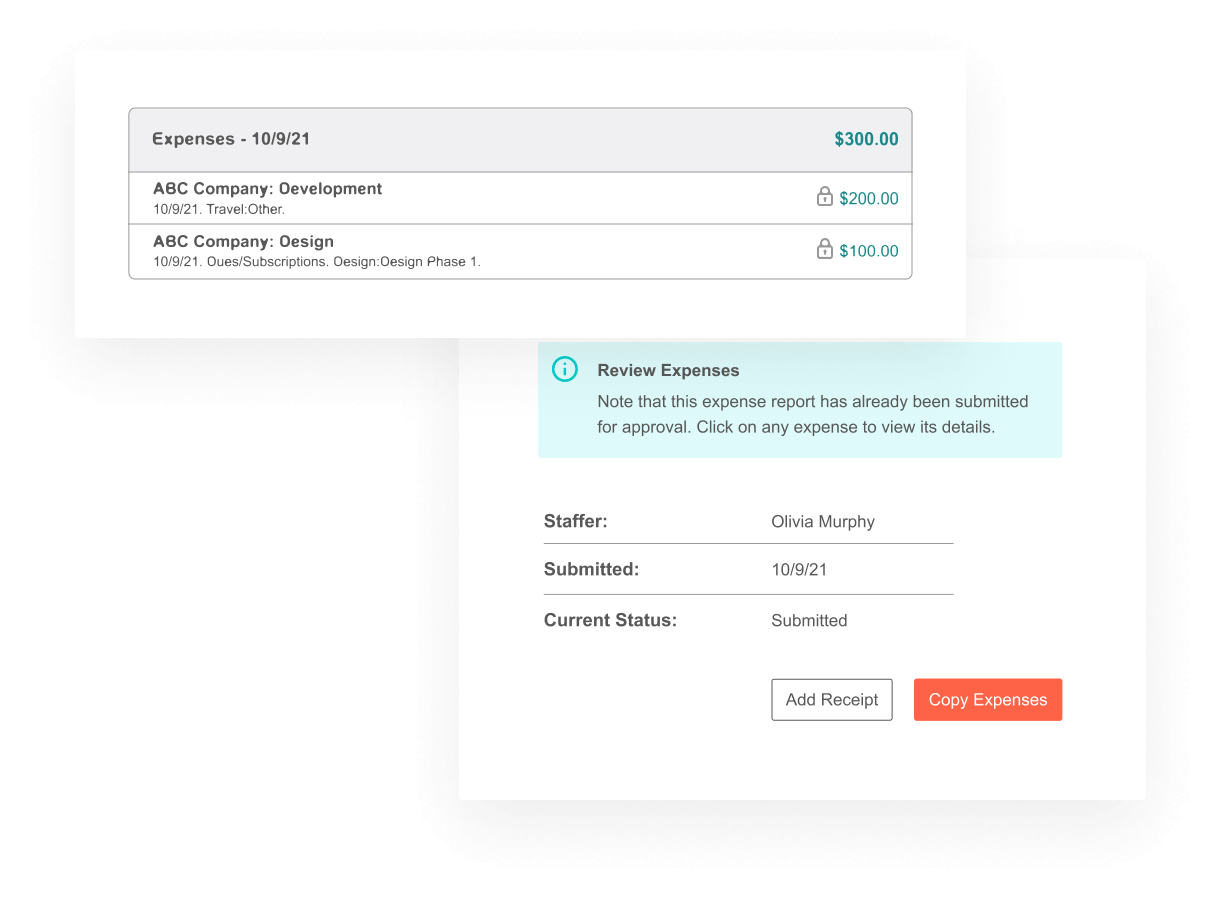
Task: Click the Copy Expenses button
Action: 988,700
